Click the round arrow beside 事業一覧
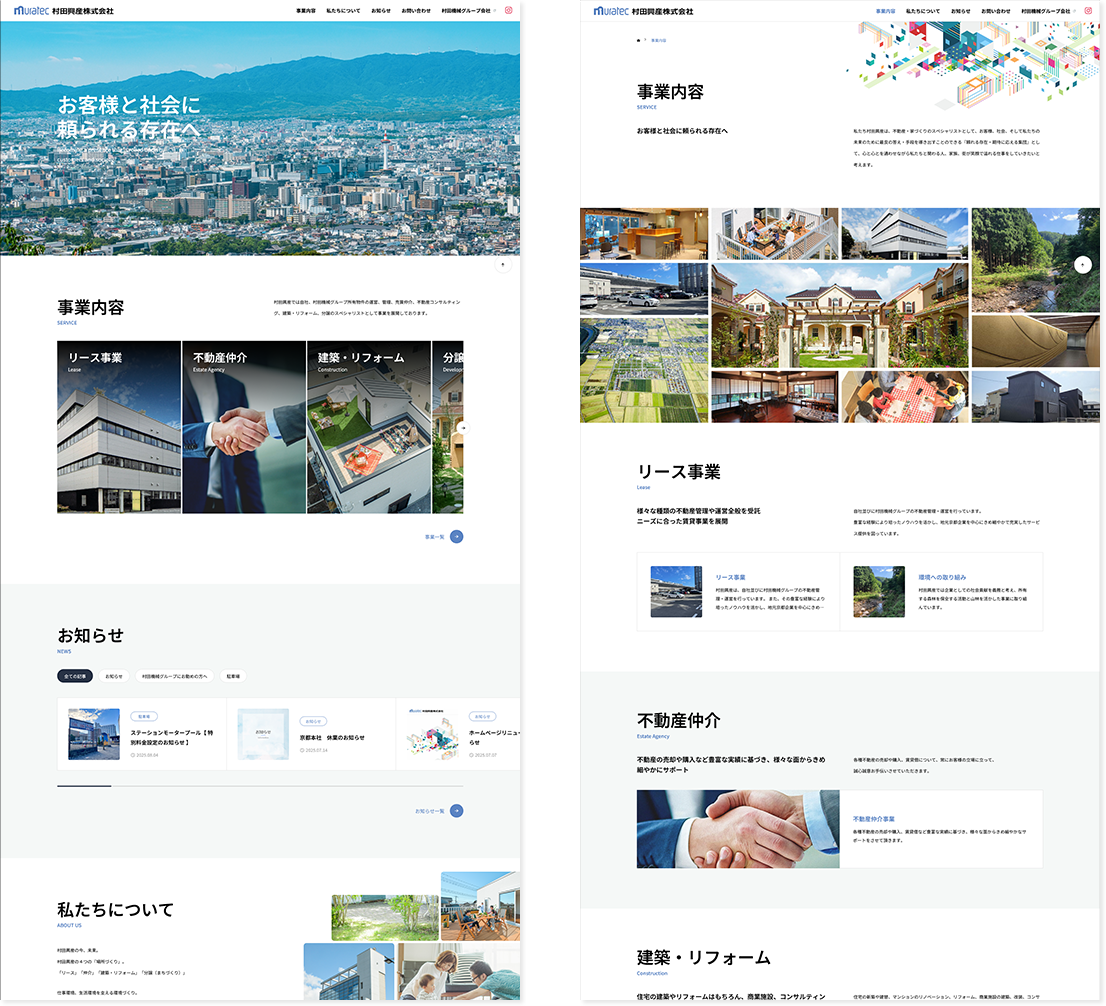This screenshot has width=1106, height=1006. (456, 537)
